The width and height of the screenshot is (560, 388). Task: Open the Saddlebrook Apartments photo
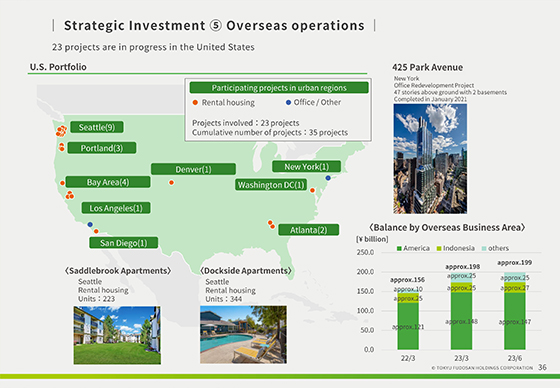[117, 335]
